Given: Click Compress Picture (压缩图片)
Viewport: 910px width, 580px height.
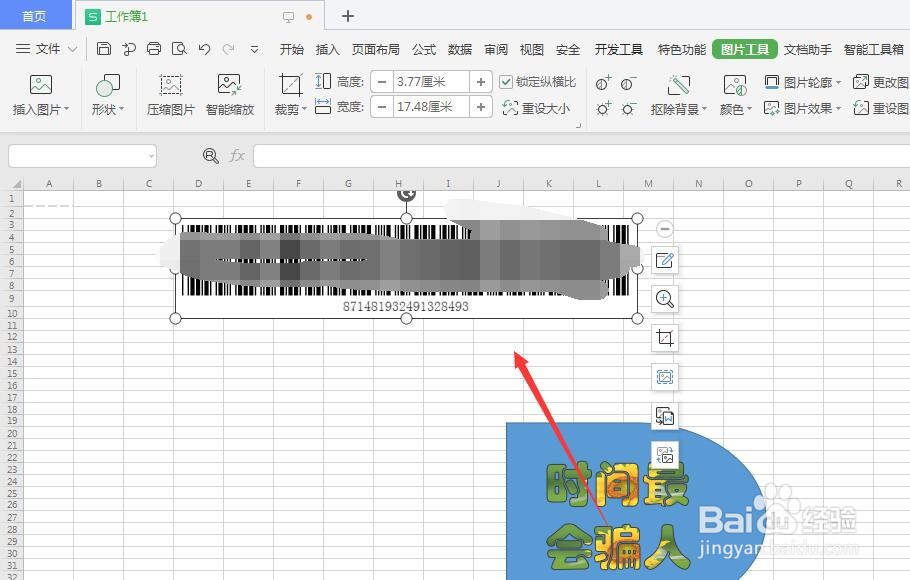Looking at the screenshot, I should [x=171, y=94].
